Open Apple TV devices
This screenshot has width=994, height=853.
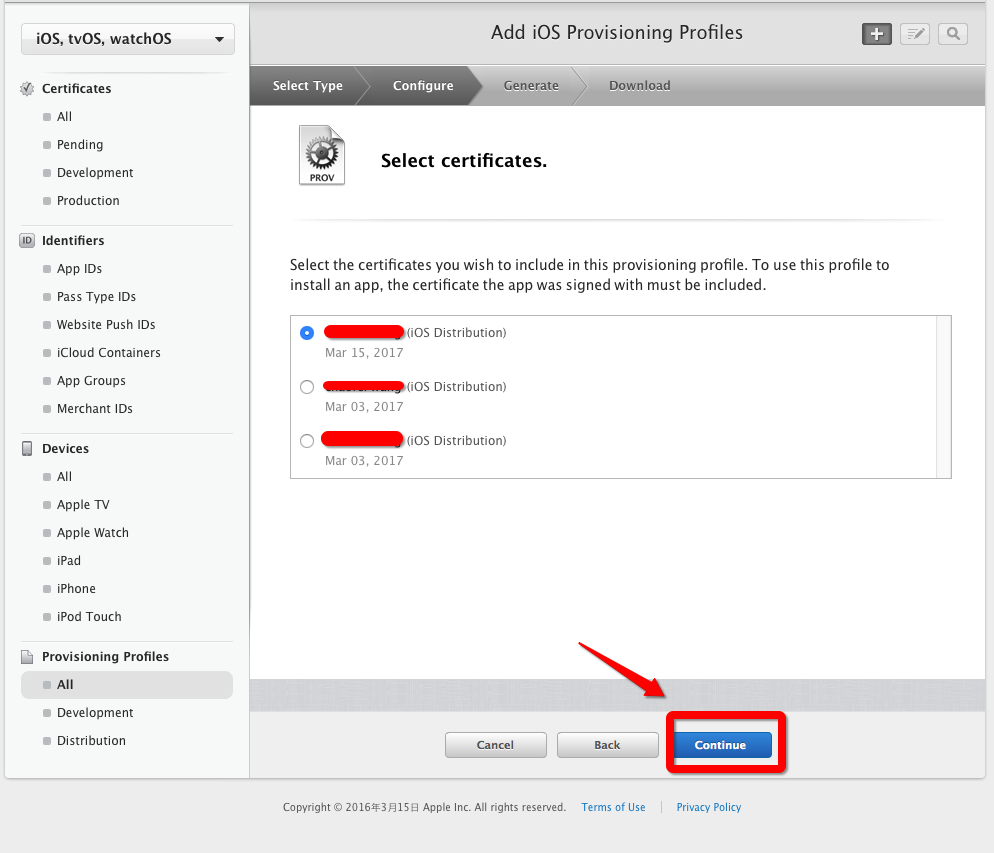(83, 504)
